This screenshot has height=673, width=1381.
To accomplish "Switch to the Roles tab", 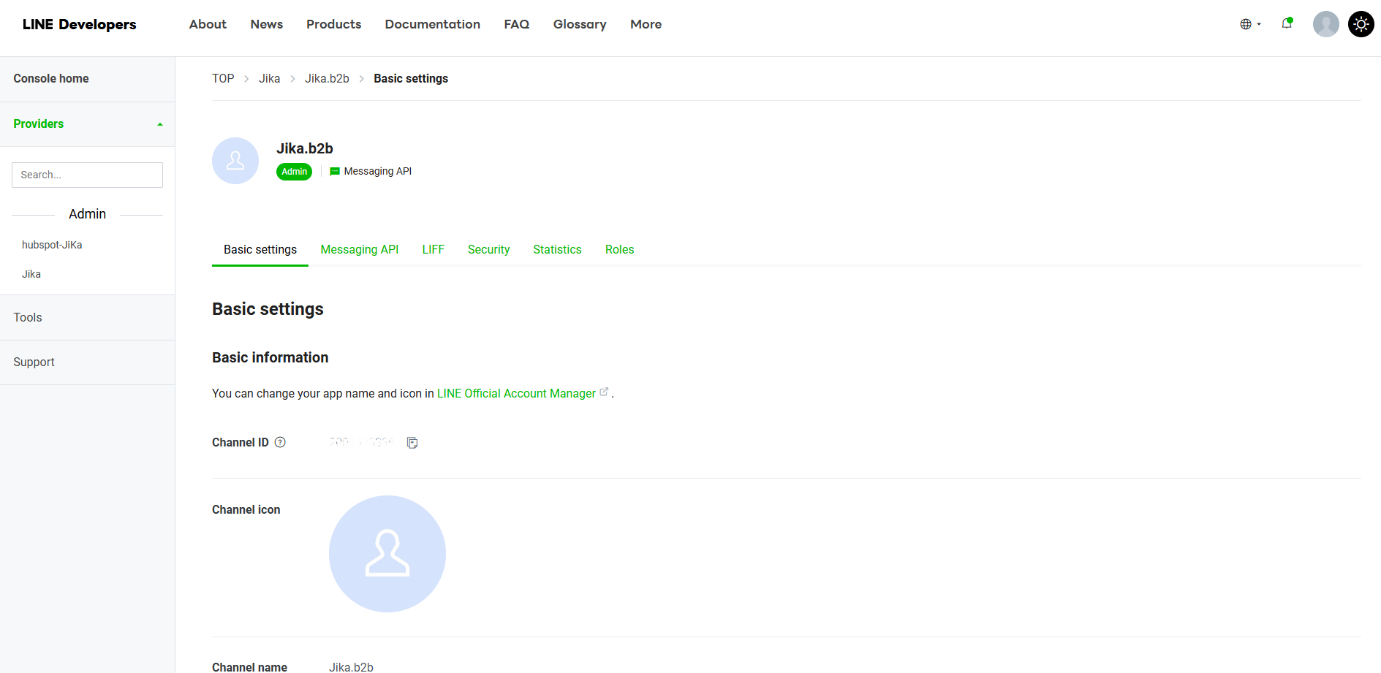I will tap(620, 250).
